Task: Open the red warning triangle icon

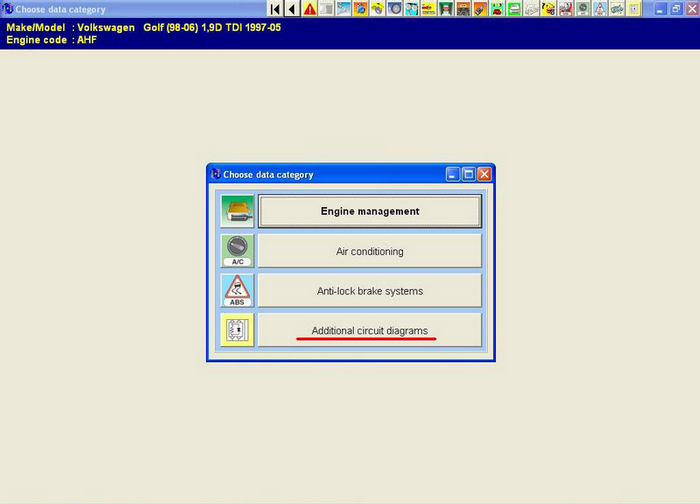Action: pyautogui.click(x=310, y=9)
